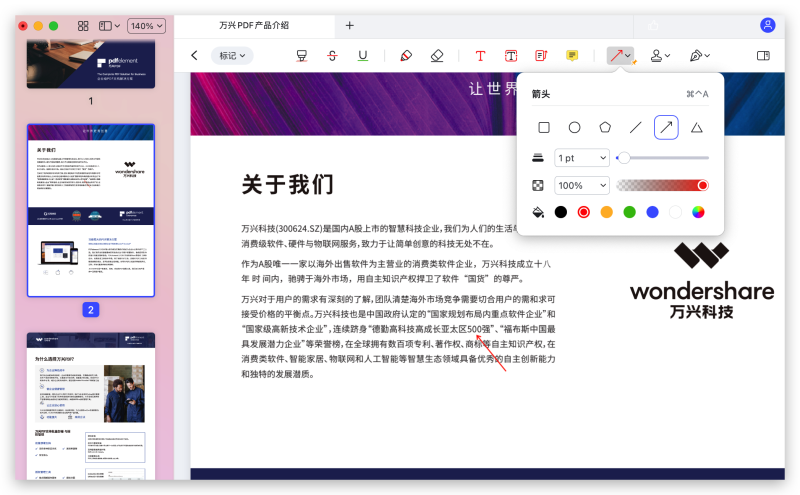The width and height of the screenshot is (800, 495).
Task: Click the line thickness icon
Action: pyautogui.click(x=538, y=158)
